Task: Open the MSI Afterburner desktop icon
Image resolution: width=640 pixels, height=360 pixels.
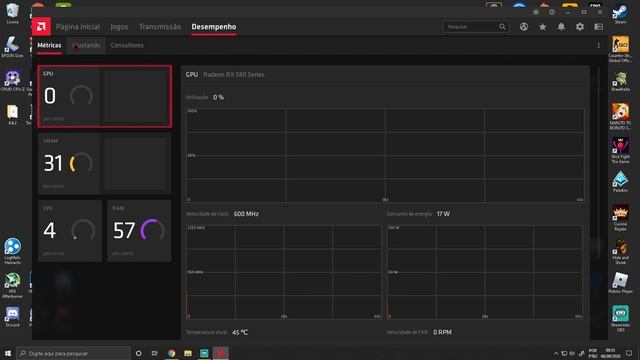Action: [x=12, y=285]
